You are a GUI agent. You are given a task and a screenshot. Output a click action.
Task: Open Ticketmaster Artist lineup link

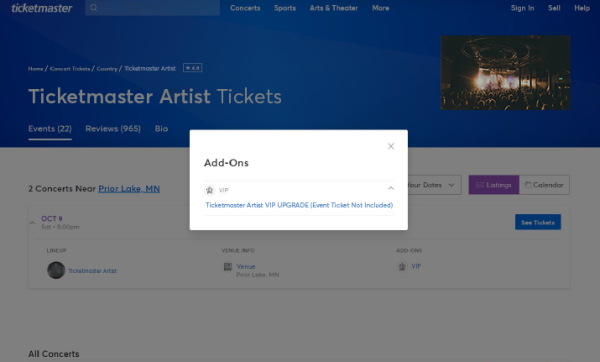pos(93,271)
